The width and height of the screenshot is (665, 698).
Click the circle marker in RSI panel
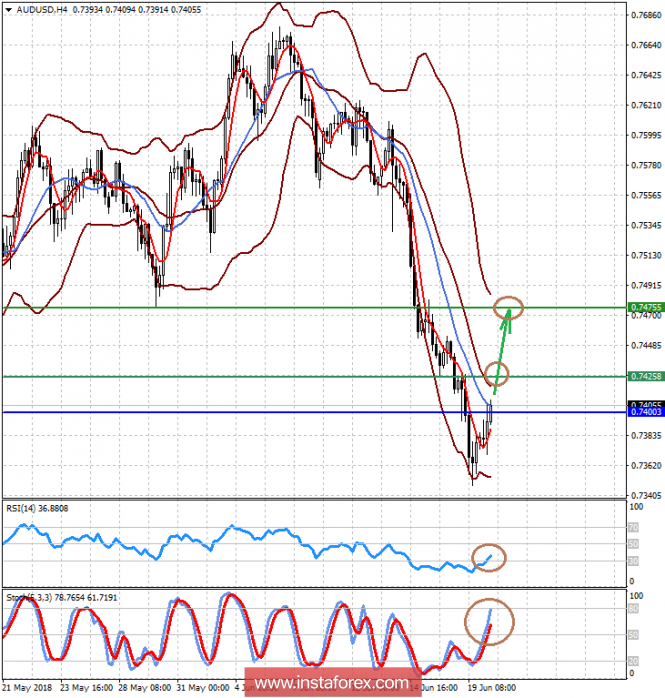tap(491, 557)
